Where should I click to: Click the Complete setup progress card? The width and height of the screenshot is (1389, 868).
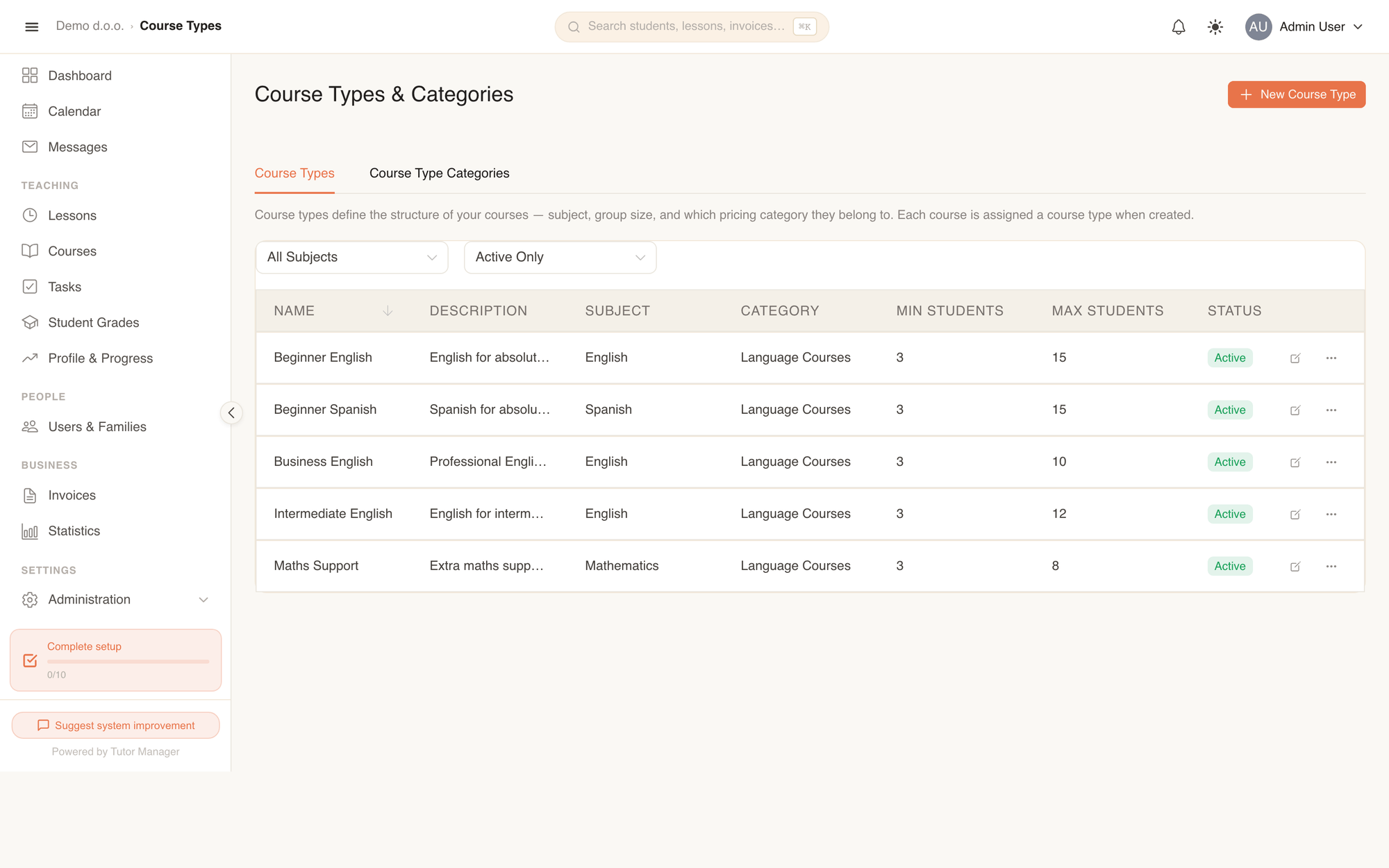coord(115,660)
